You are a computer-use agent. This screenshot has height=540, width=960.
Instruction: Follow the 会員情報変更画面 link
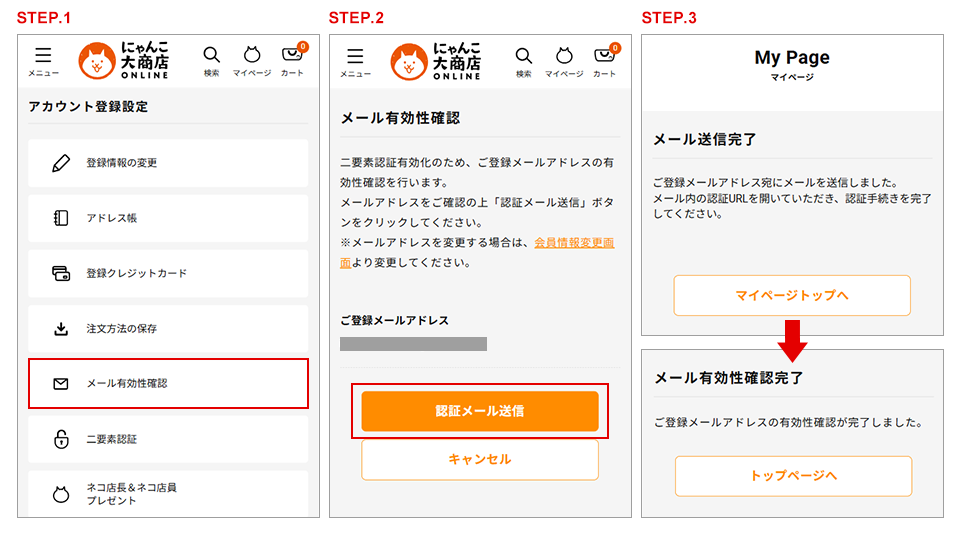tap(574, 243)
